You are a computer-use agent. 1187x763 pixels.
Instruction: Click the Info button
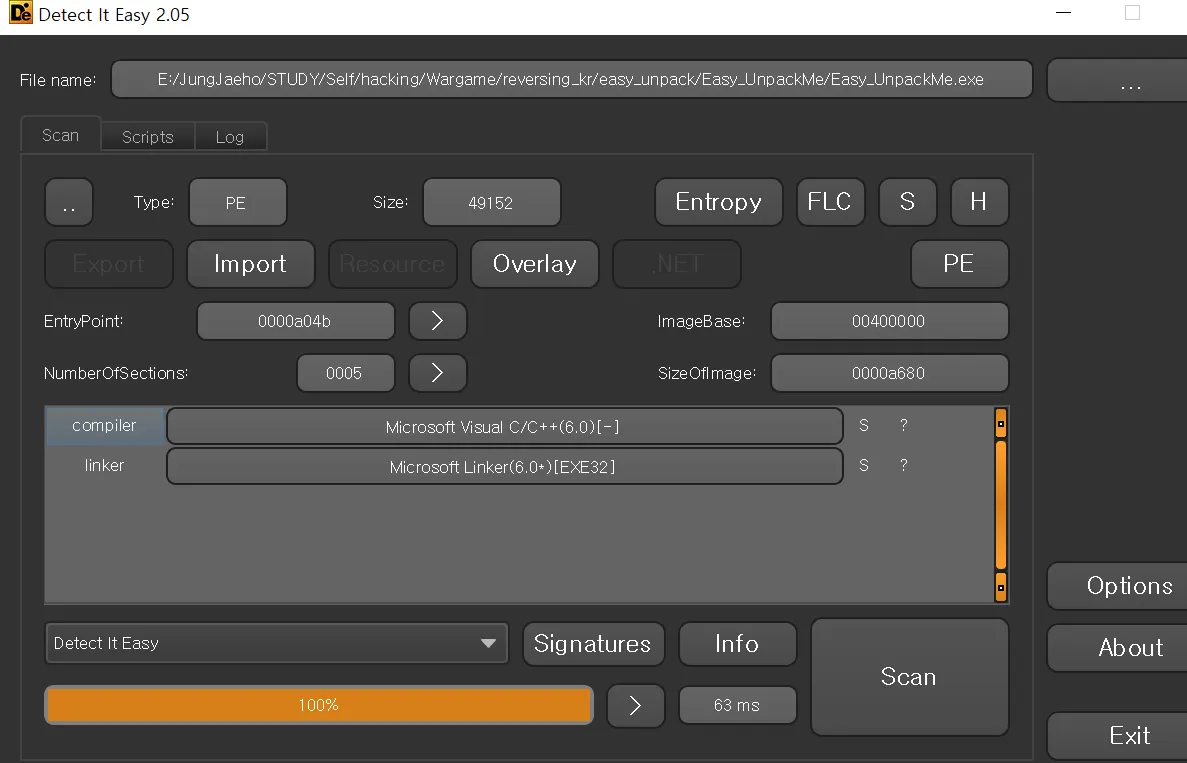click(x=737, y=644)
